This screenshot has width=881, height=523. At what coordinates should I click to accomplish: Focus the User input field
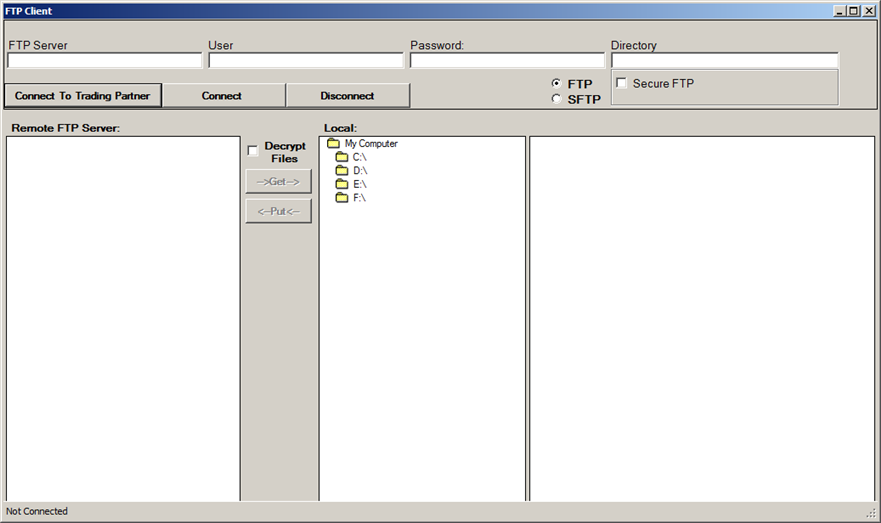306,61
